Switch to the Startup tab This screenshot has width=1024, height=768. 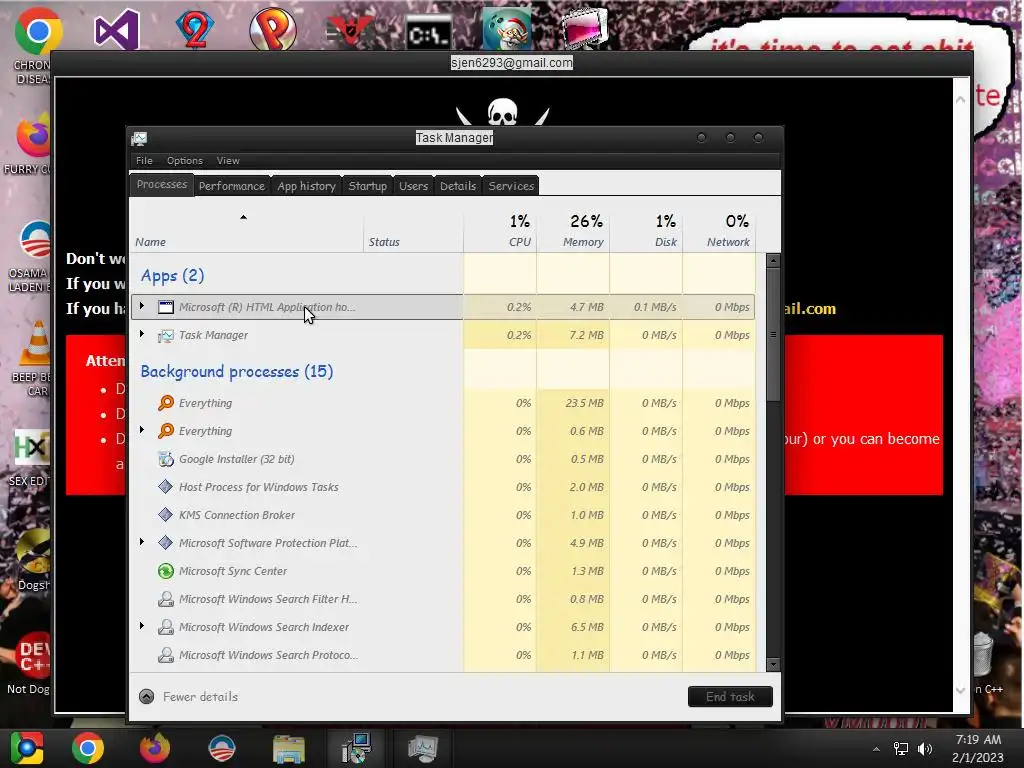(x=368, y=186)
